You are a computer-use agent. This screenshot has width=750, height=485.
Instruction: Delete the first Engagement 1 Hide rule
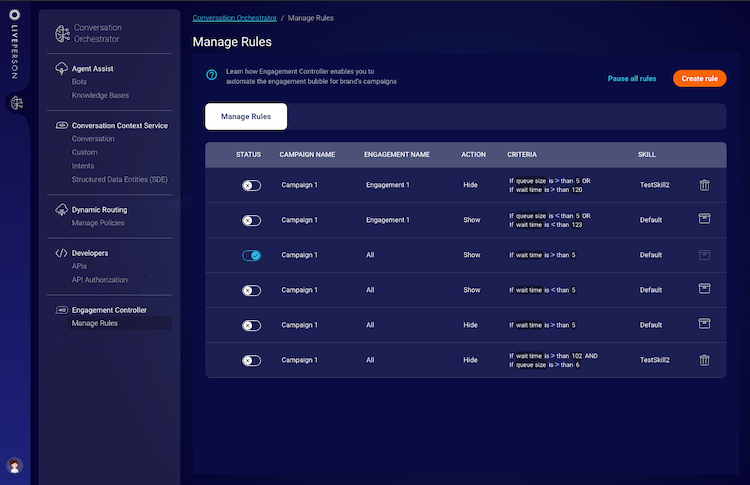coord(704,185)
